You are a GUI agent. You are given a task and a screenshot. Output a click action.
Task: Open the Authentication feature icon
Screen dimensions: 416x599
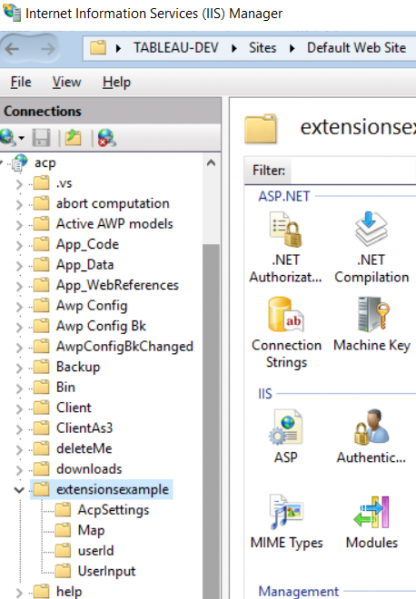point(371,427)
